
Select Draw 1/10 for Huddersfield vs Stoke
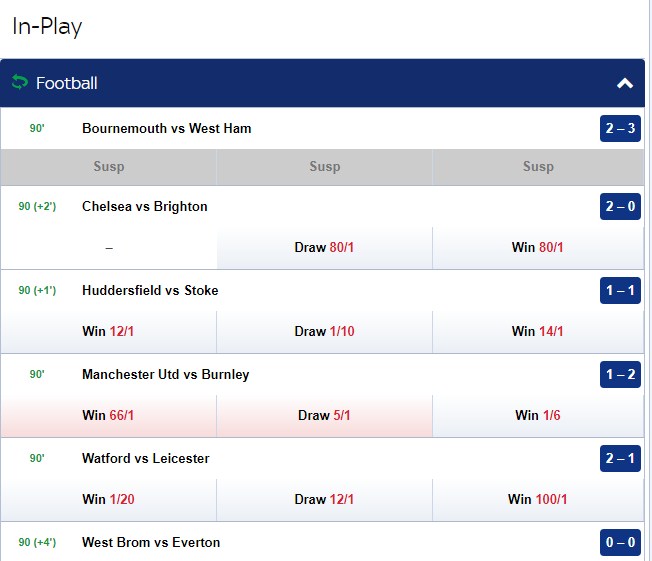324,332
